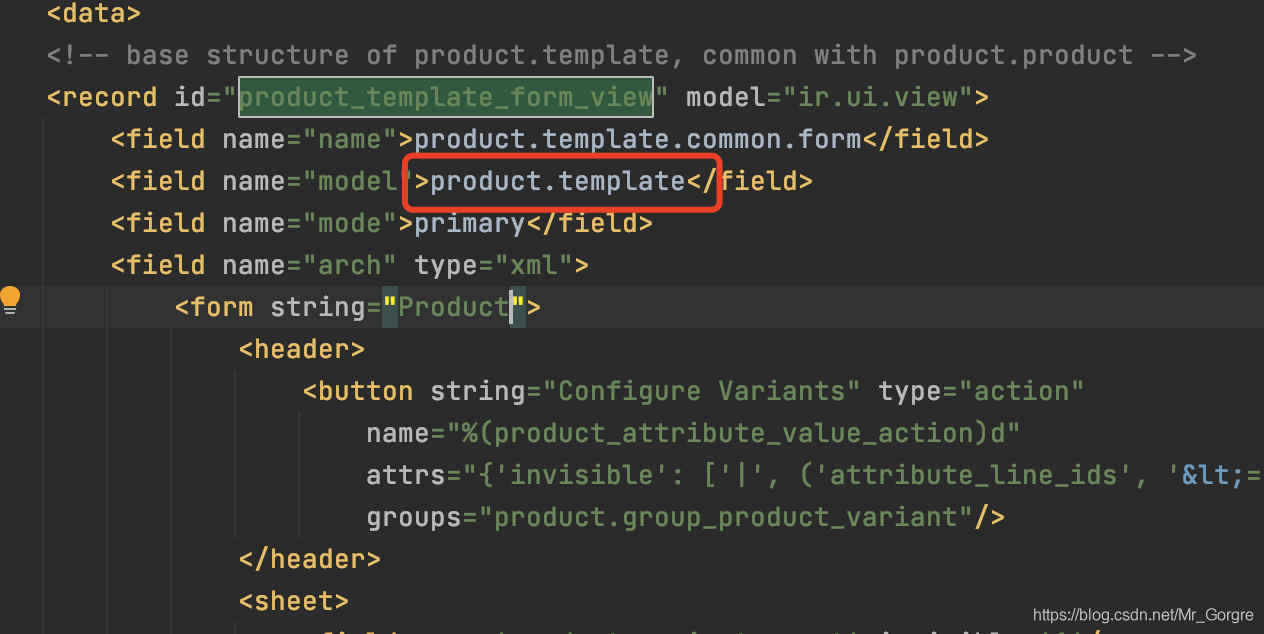1264x634 pixels.
Task: Click the opening header tag
Action: [302, 349]
